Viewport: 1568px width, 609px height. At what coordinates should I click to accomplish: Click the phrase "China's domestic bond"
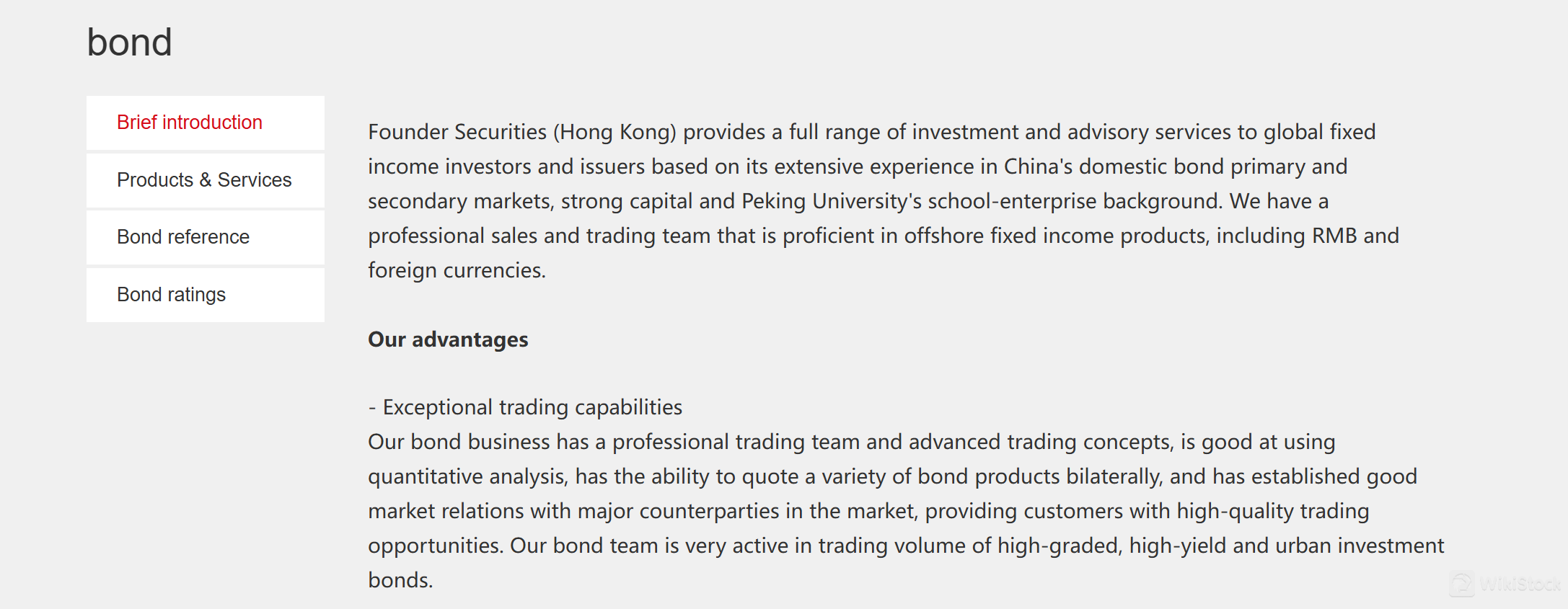pos(1114,166)
